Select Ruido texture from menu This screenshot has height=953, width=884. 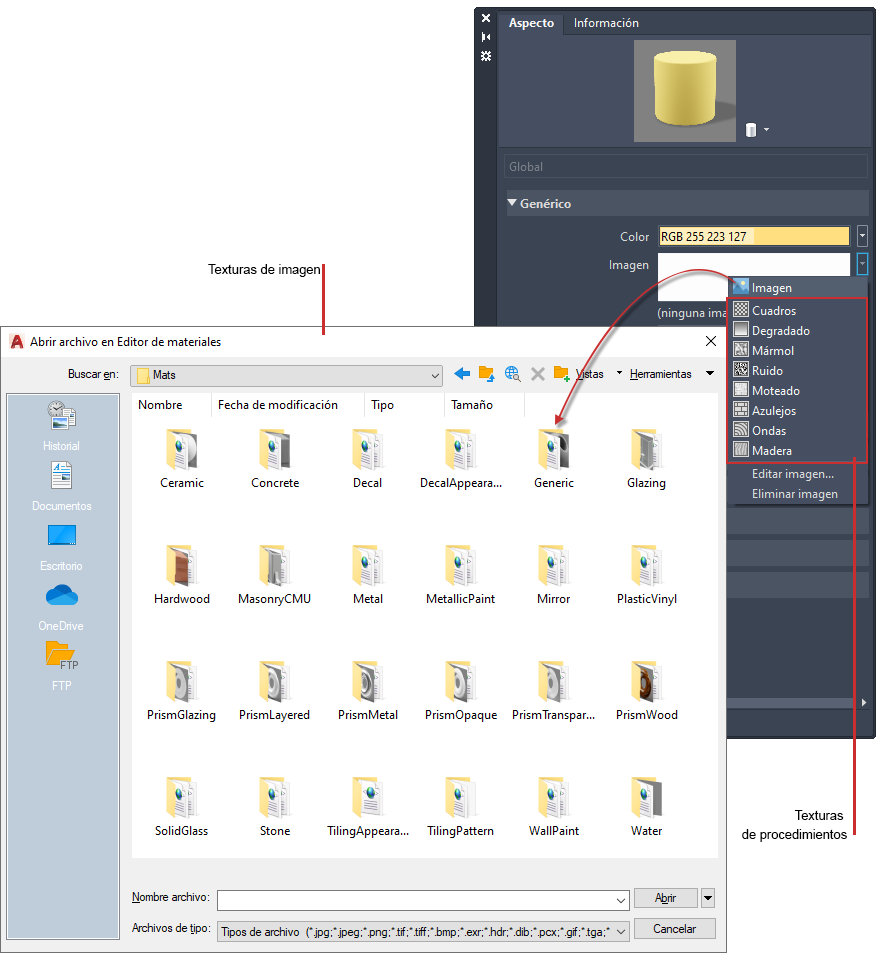pyautogui.click(x=798, y=371)
